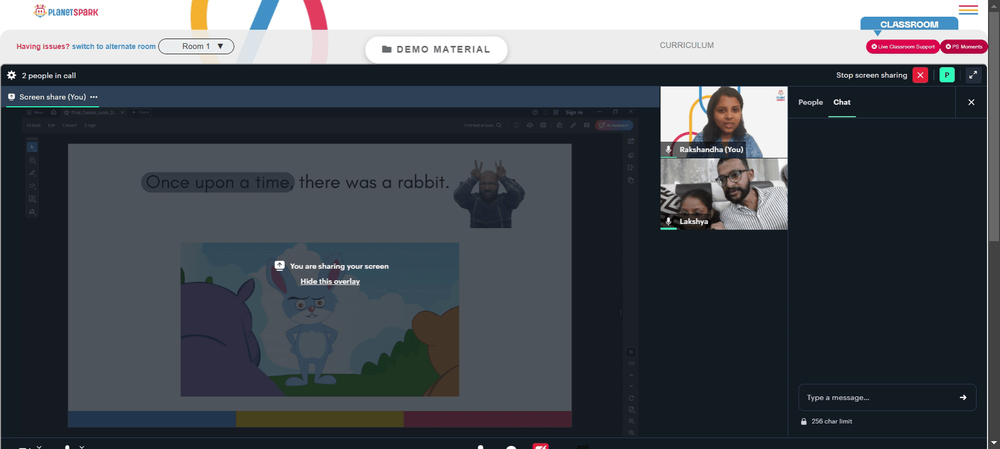
Task: Switch to the People tab
Action: click(811, 102)
